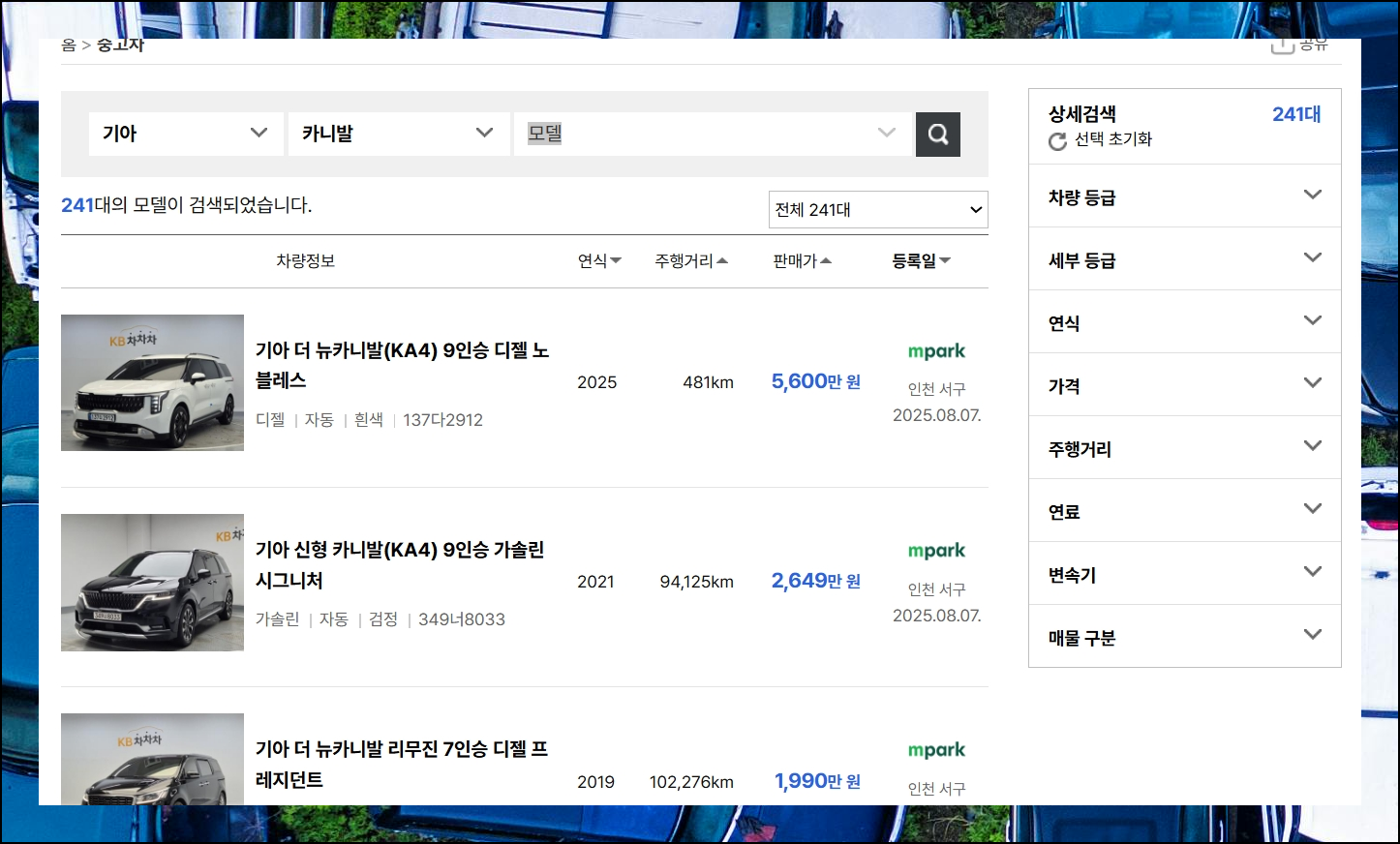The height and width of the screenshot is (844, 1400).
Task: Open the 더 뉴카니발(KA4) 9인승 디젤 노블레스 listing
Action: pos(402,365)
